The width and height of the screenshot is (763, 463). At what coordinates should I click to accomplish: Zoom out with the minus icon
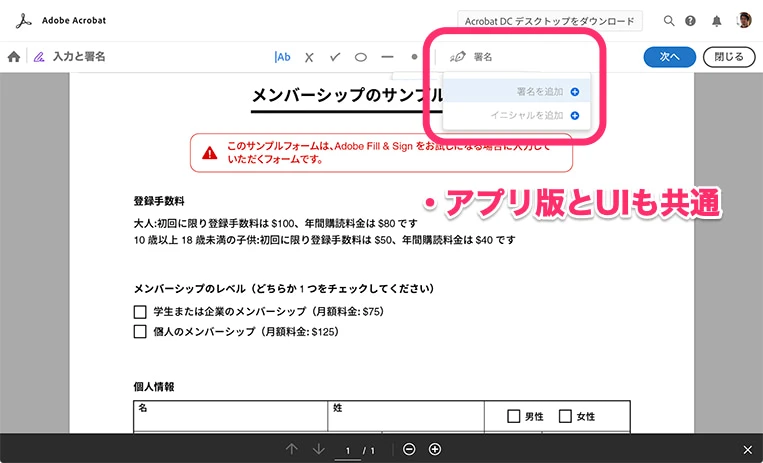(x=409, y=449)
